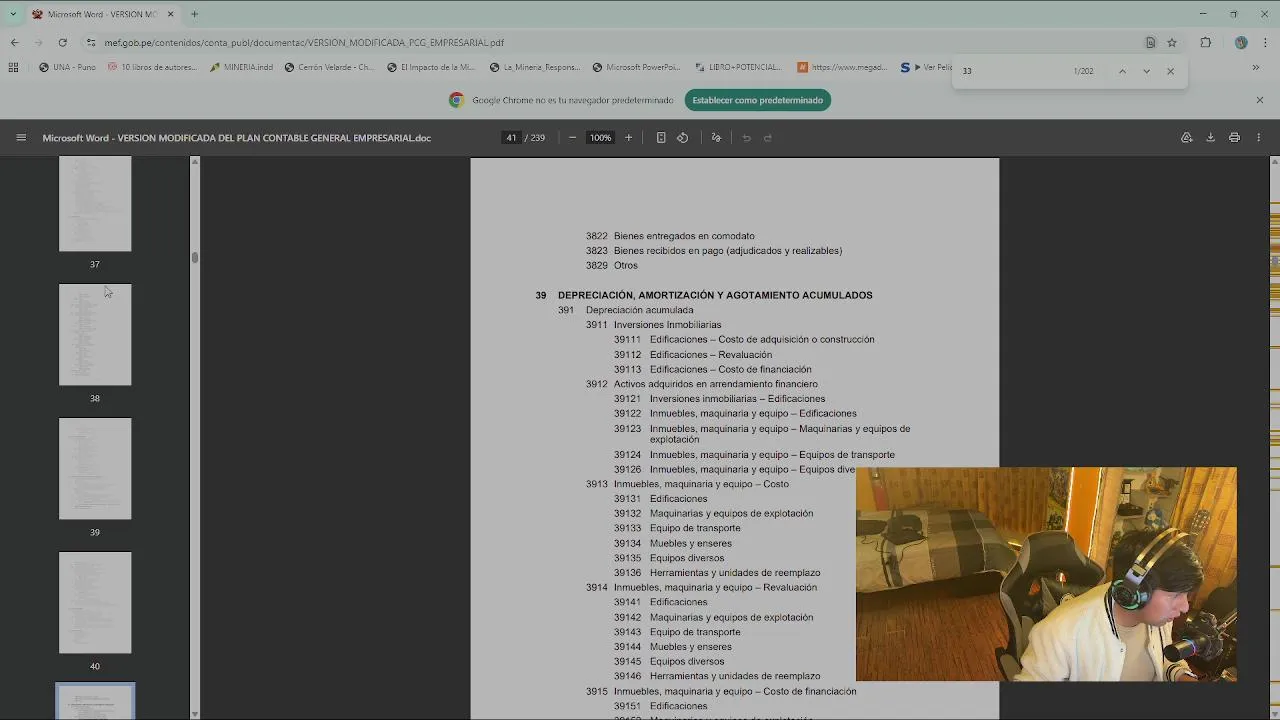
Task: Open the Cerrón Velarde bookmark
Action: click(329, 67)
